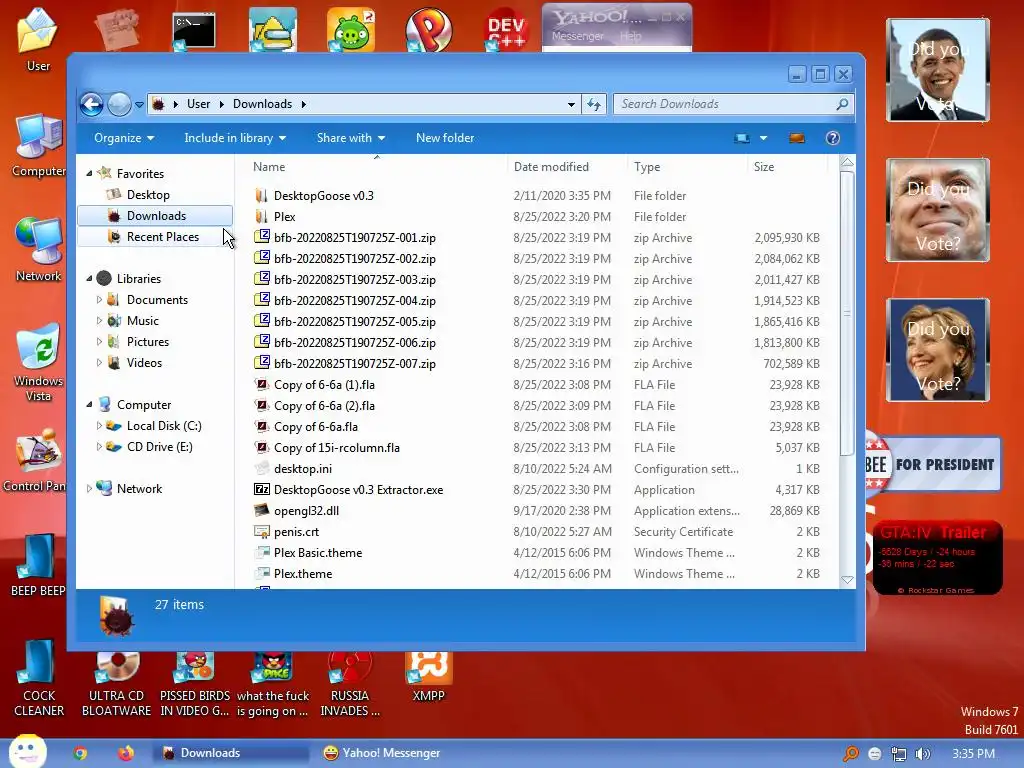The height and width of the screenshot is (768, 1024).
Task: Select Desktop in Favorites
Action: tap(148, 195)
